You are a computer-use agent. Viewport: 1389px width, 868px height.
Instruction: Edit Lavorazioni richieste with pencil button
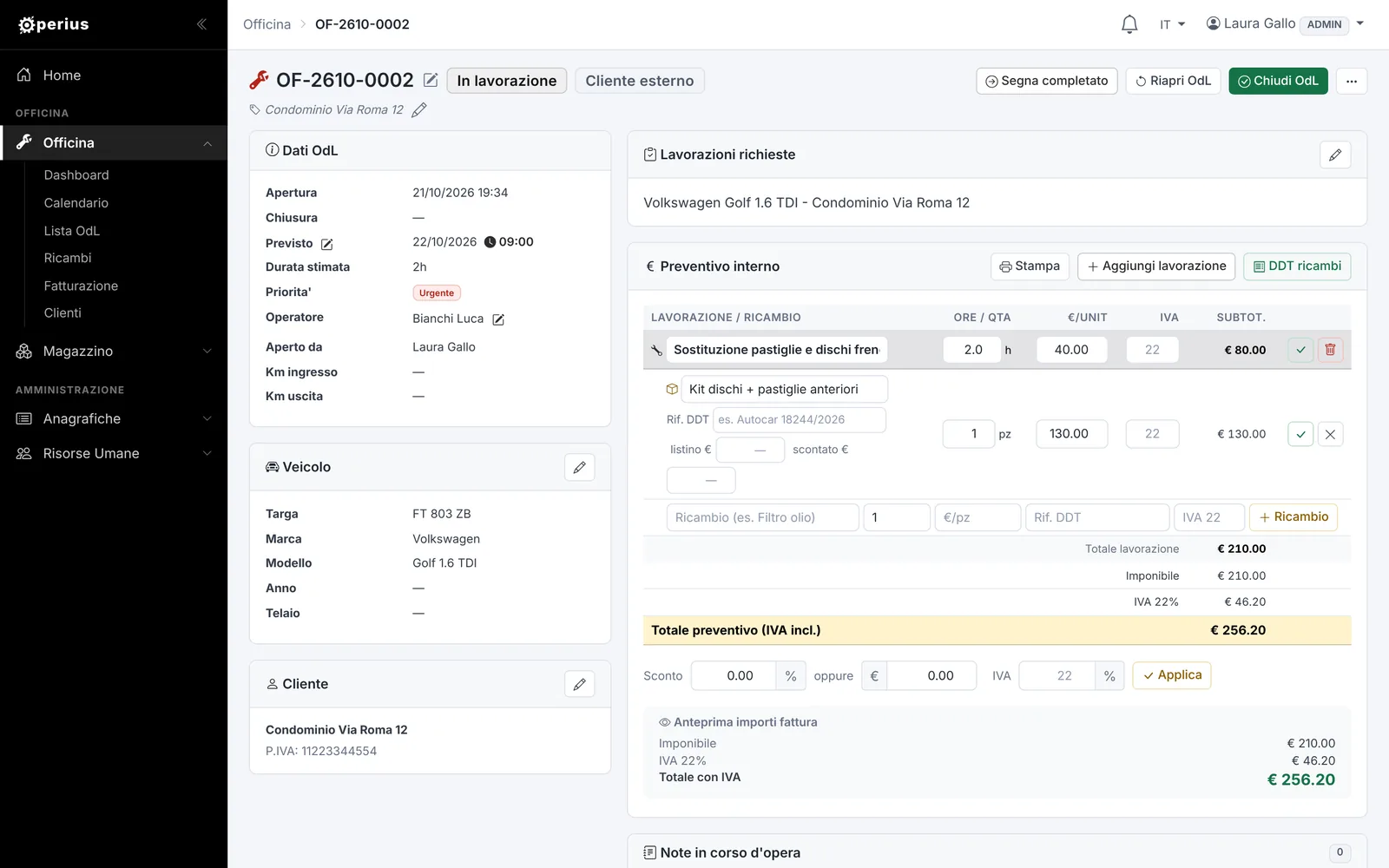1335,155
